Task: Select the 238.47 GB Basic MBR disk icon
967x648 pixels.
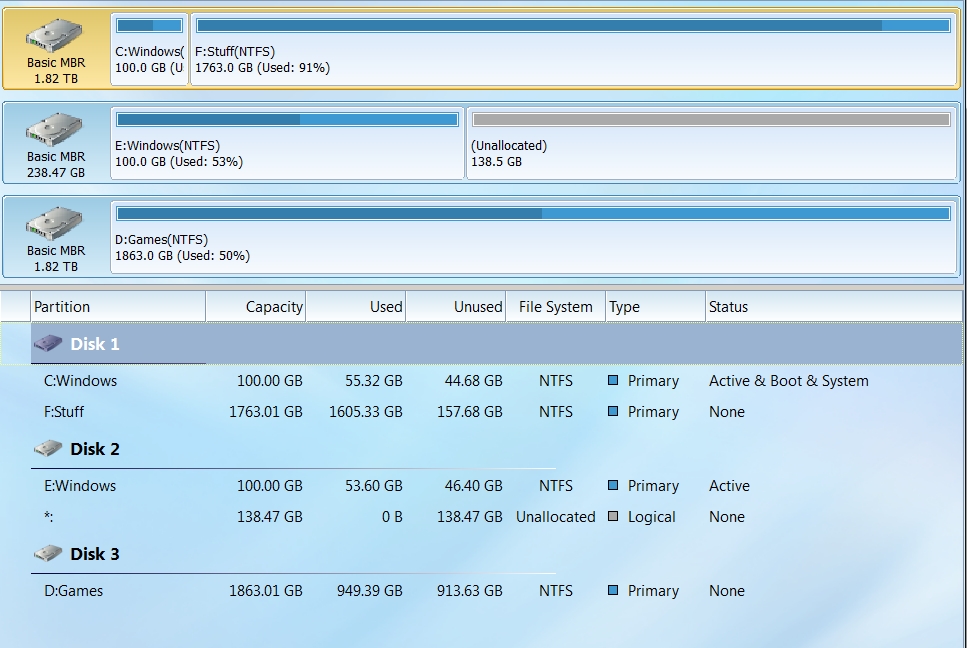Action: 54,129
